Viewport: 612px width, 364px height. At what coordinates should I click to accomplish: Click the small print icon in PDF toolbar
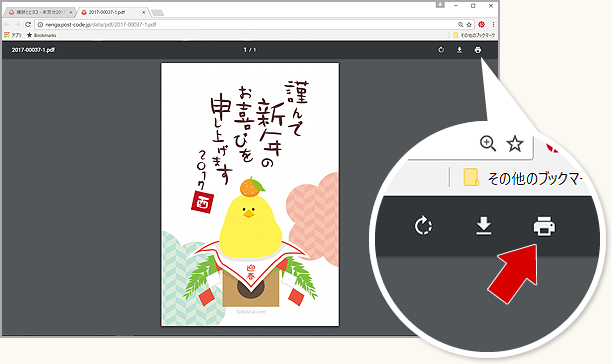(478, 50)
